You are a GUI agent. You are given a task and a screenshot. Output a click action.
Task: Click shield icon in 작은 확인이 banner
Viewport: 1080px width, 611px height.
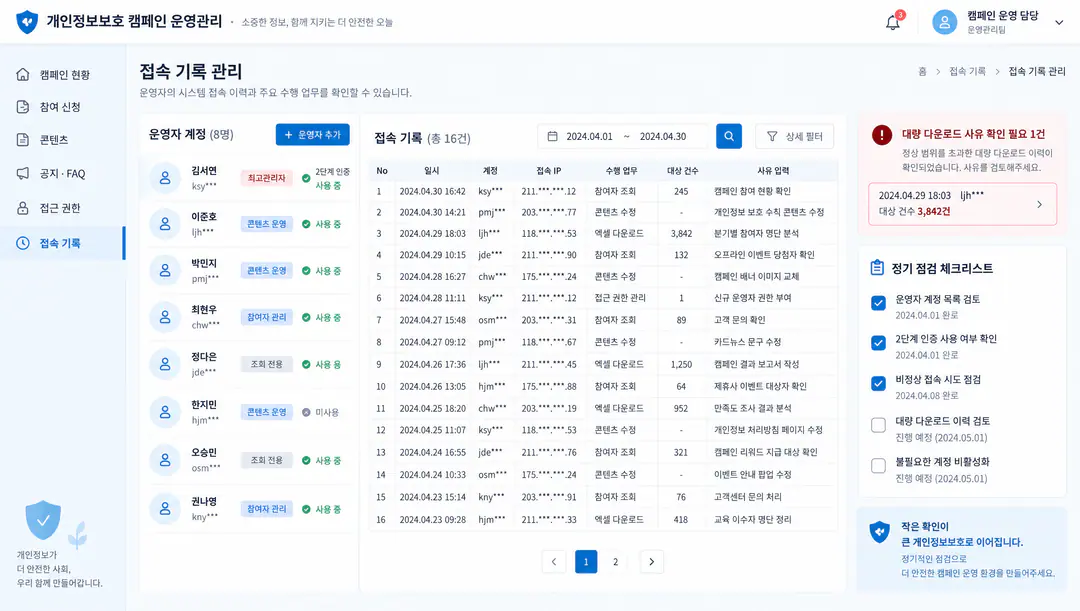point(880,532)
